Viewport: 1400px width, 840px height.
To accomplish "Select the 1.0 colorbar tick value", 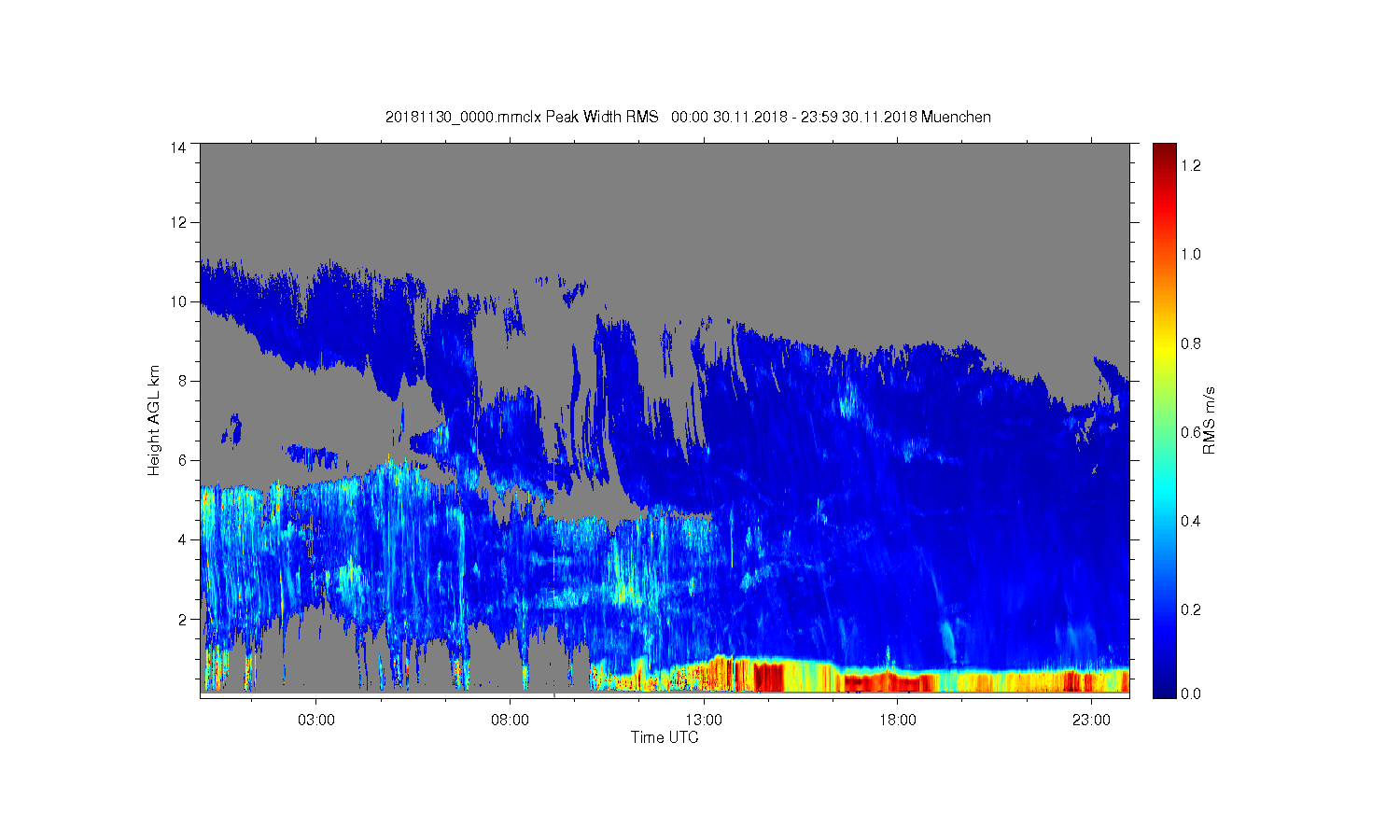I will tap(1190, 254).
